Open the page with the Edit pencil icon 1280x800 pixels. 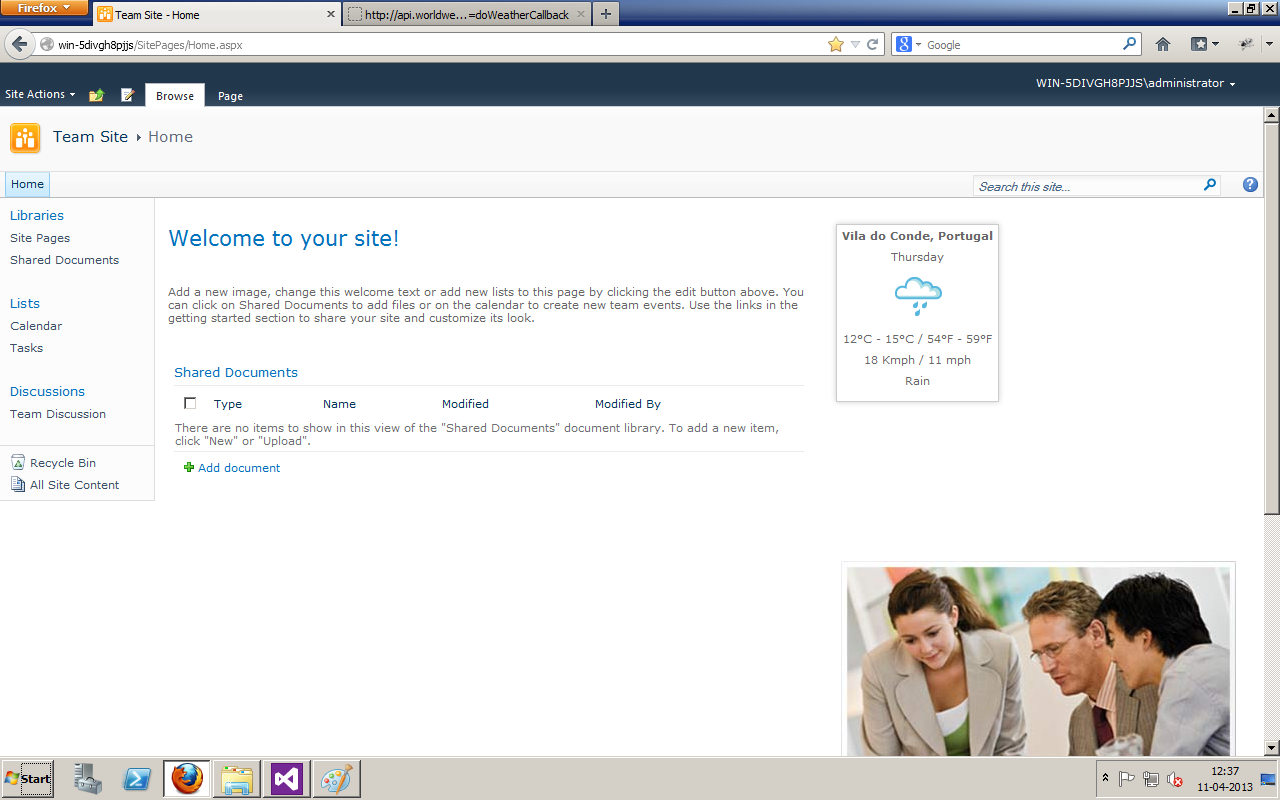point(128,95)
